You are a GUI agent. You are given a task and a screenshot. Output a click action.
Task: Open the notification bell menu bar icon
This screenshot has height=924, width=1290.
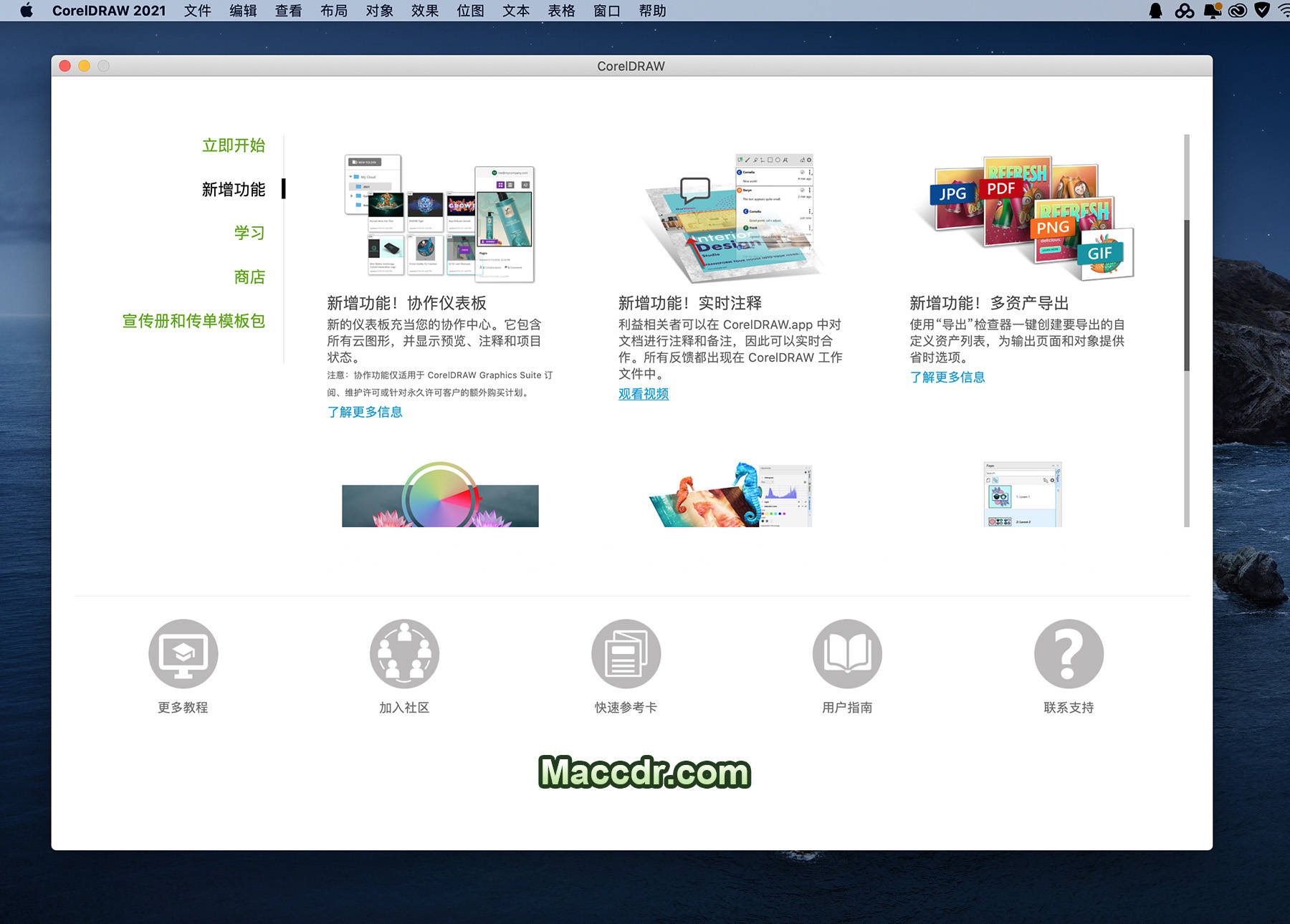click(x=1213, y=11)
